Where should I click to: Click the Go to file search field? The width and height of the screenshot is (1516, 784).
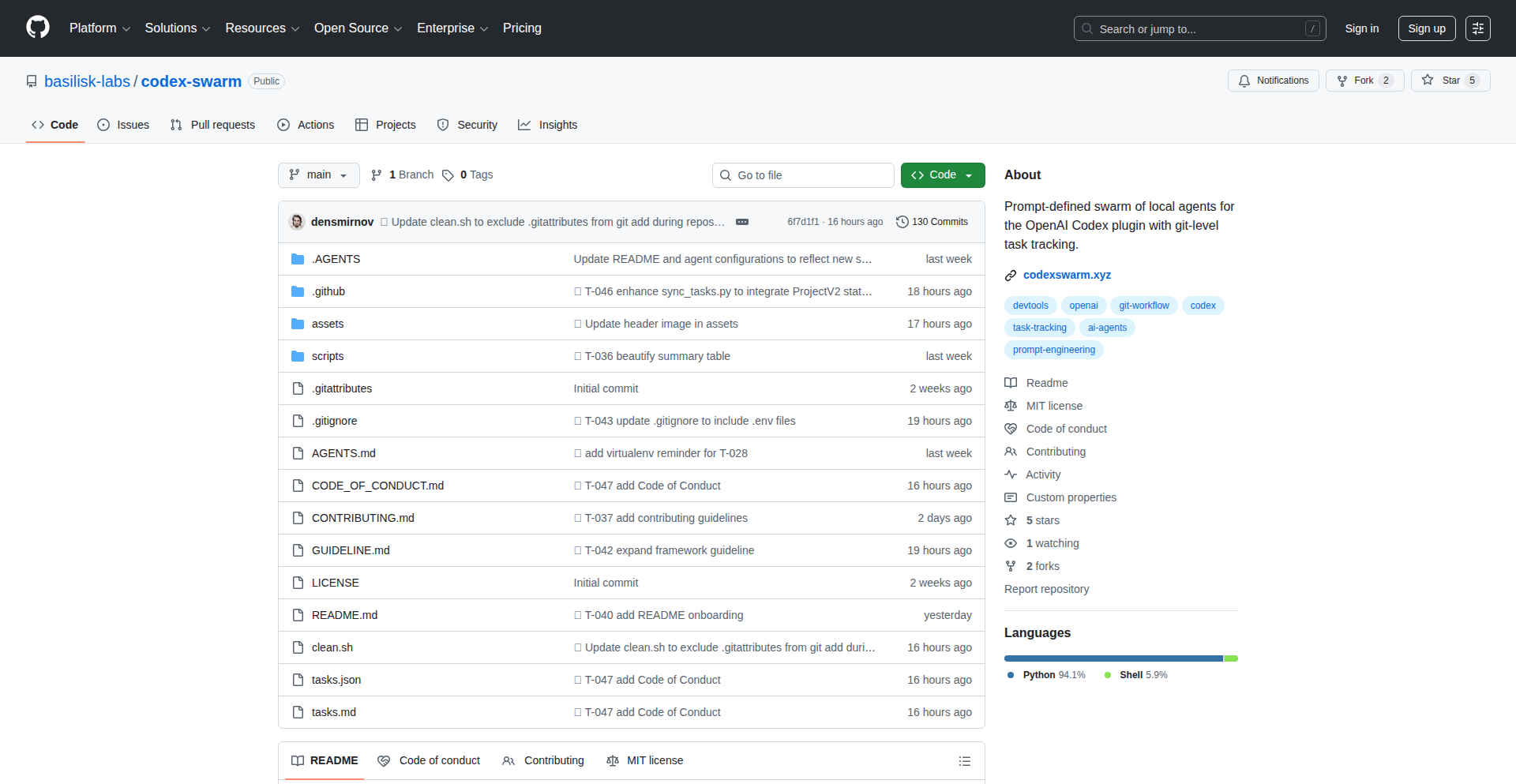(x=803, y=174)
